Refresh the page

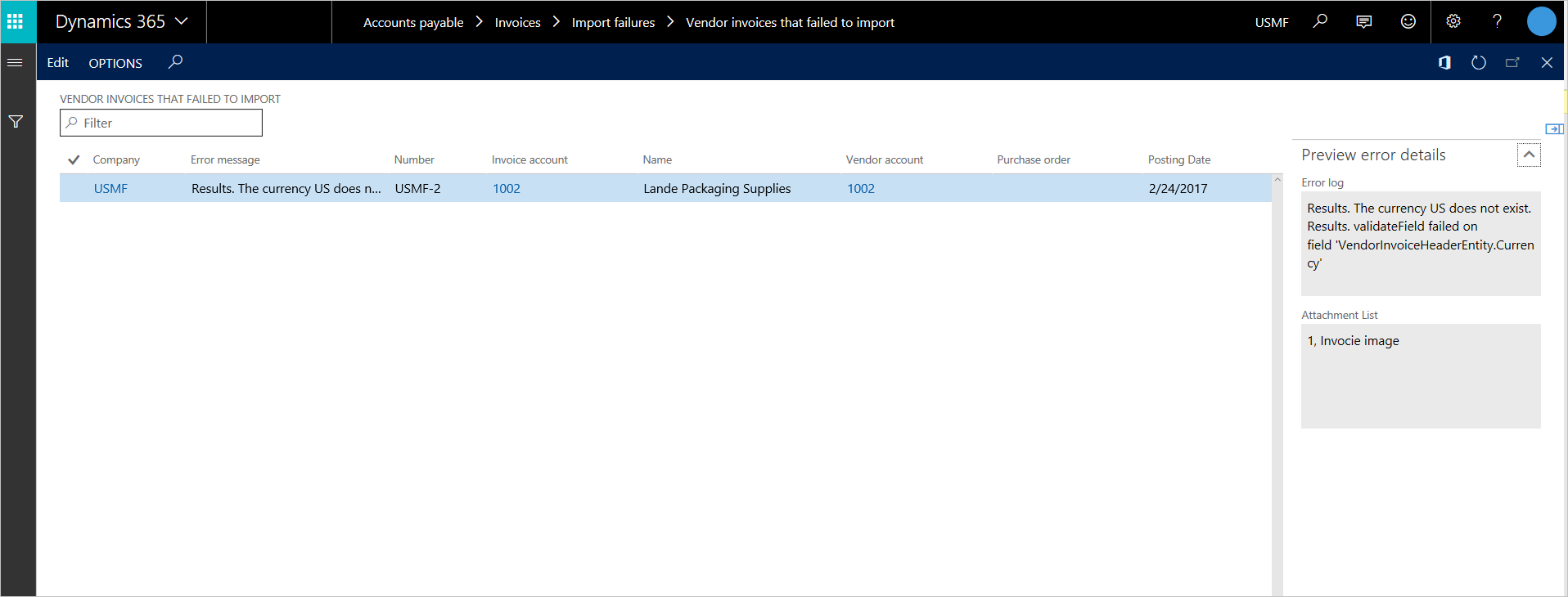[x=1478, y=62]
